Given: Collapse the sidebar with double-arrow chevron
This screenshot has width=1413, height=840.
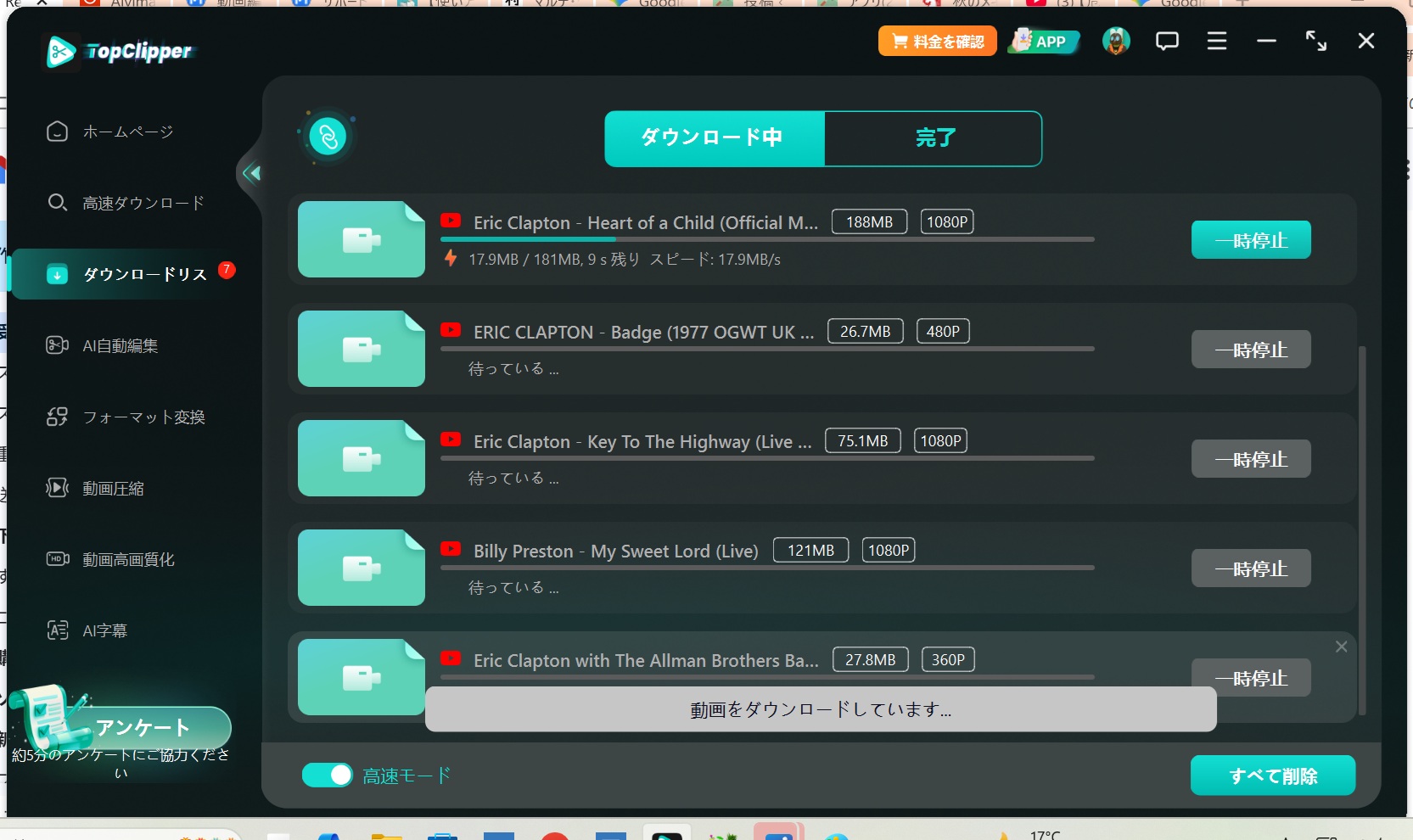Looking at the screenshot, I should [250, 174].
